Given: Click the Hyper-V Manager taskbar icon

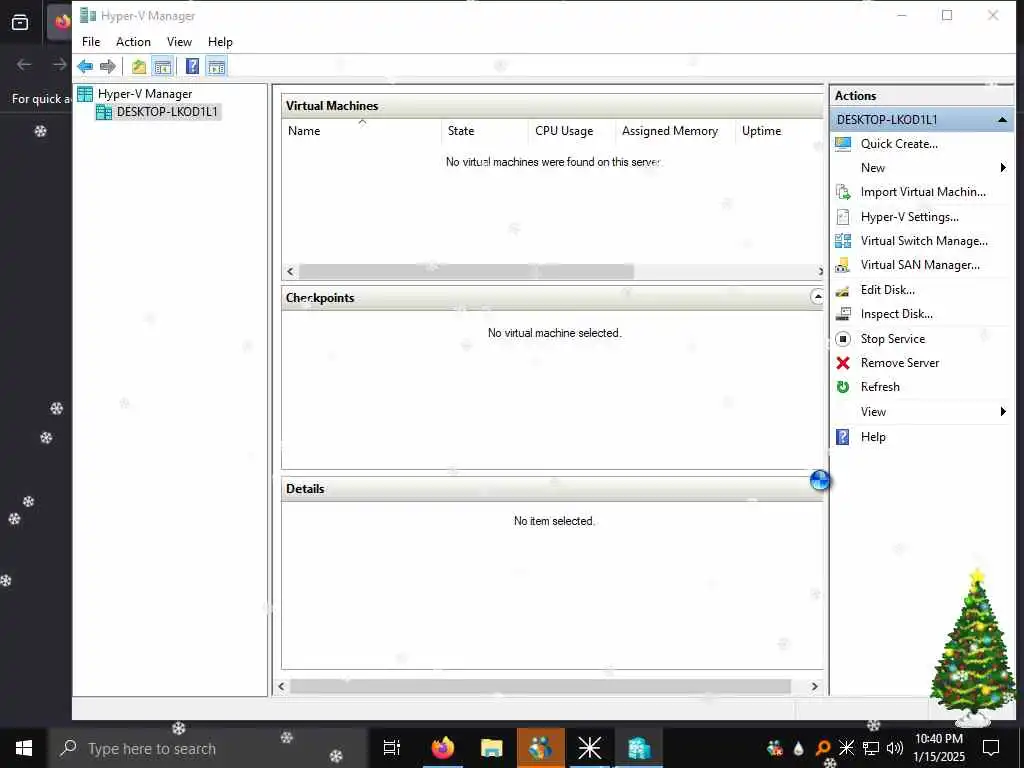Looking at the screenshot, I should click(639, 748).
